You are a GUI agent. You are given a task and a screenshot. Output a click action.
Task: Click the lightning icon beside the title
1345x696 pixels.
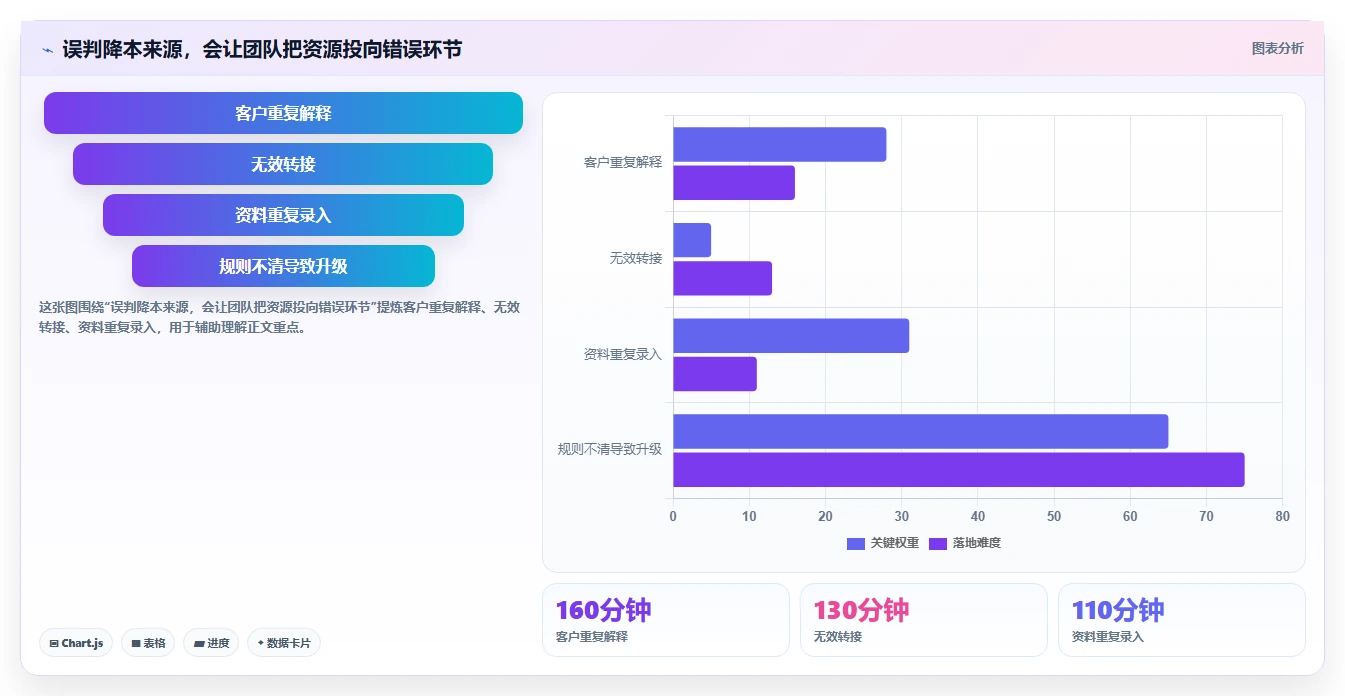tap(47, 49)
